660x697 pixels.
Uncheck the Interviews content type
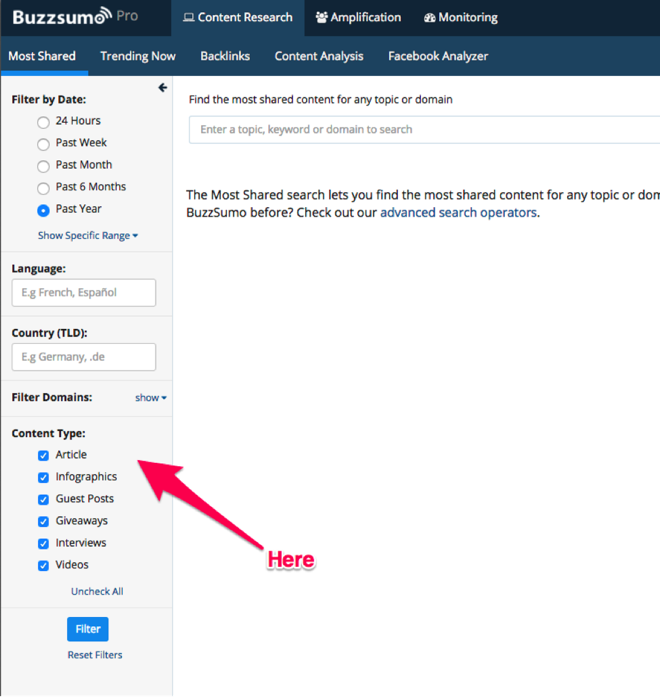(x=43, y=543)
